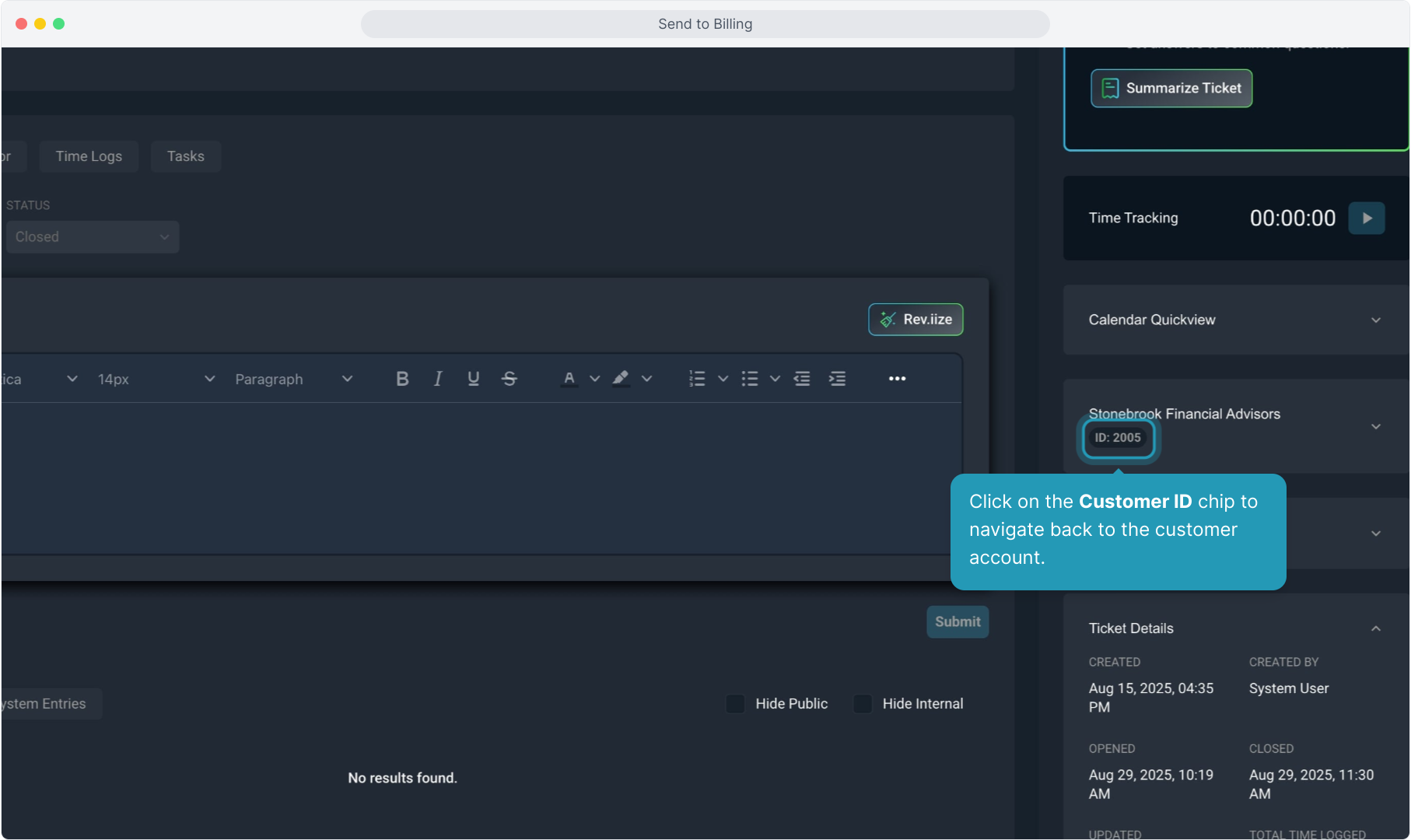Collapse the Ticket Details section
This screenshot has height=840, width=1411.
[1375, 628]
